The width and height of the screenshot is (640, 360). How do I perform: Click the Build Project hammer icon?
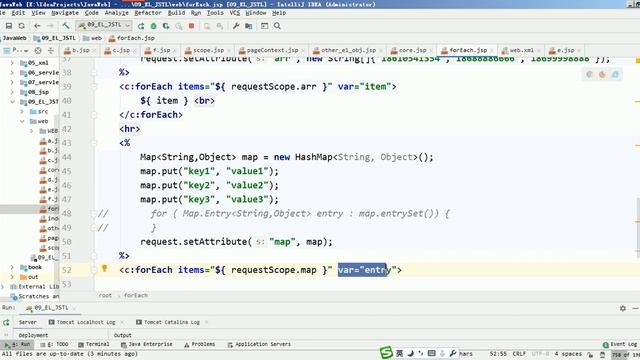point(66,26)
